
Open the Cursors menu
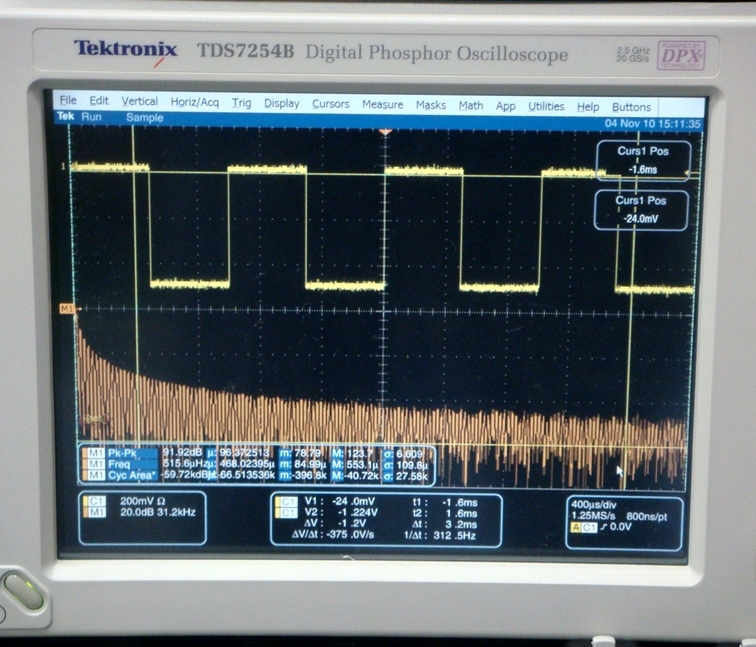[x=330, y=104]
